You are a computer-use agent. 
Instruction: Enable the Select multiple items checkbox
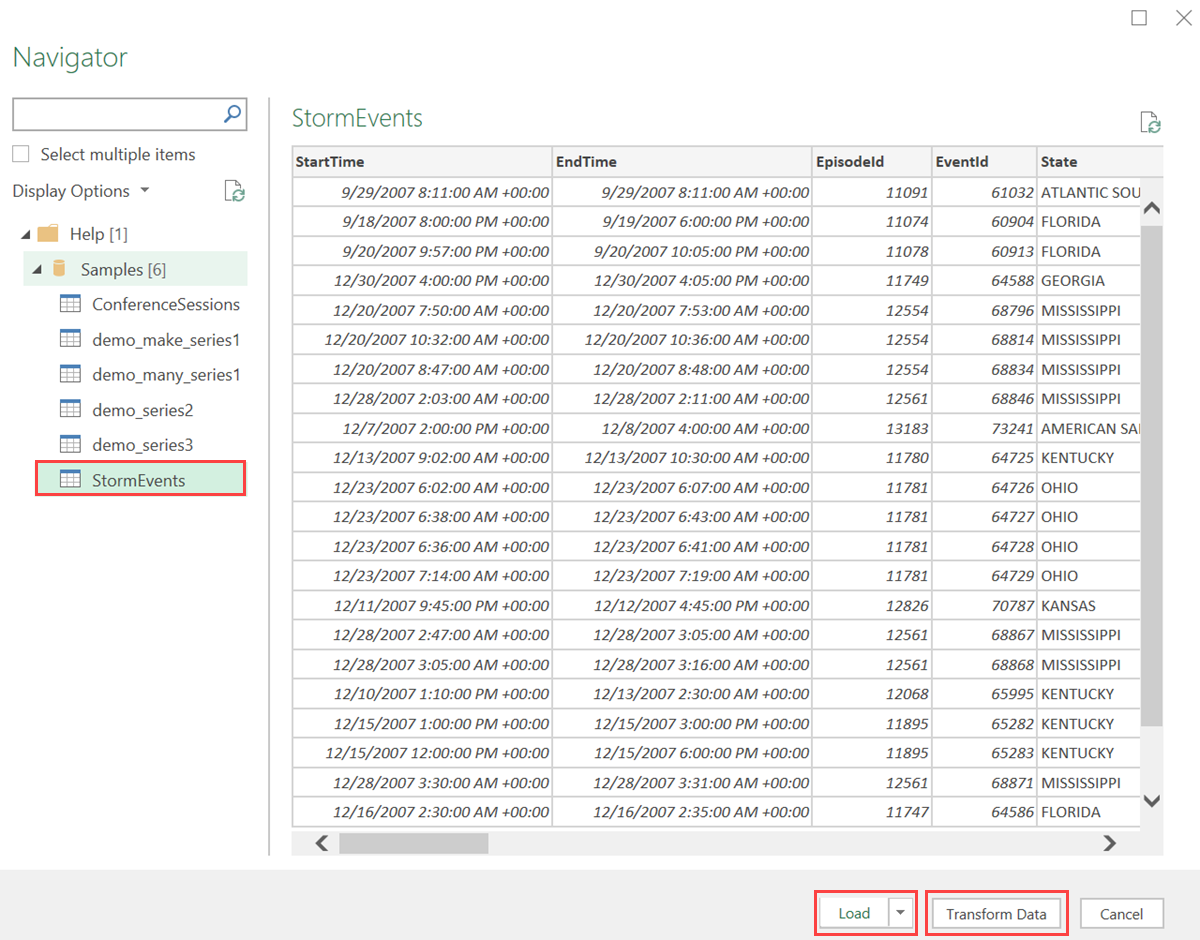20,153
